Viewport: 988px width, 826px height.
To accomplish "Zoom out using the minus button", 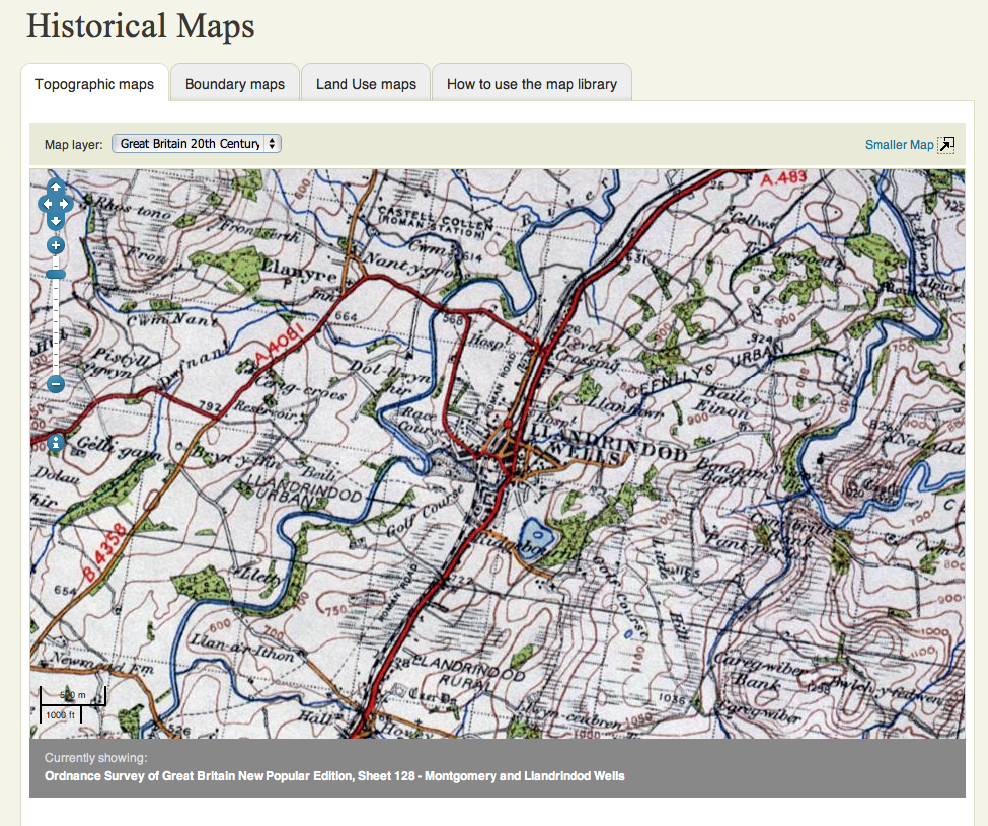I will click(56, 384).
